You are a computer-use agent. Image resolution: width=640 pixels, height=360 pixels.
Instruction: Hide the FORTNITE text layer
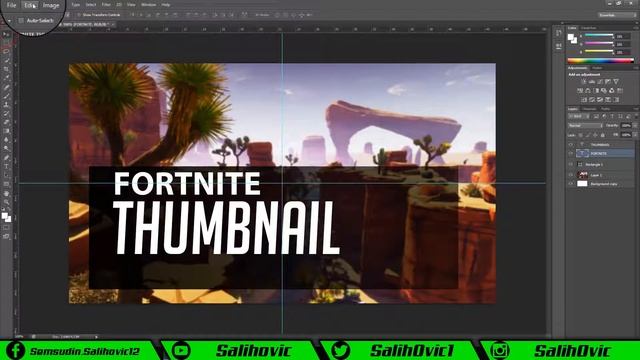click(x=571, y=153)
